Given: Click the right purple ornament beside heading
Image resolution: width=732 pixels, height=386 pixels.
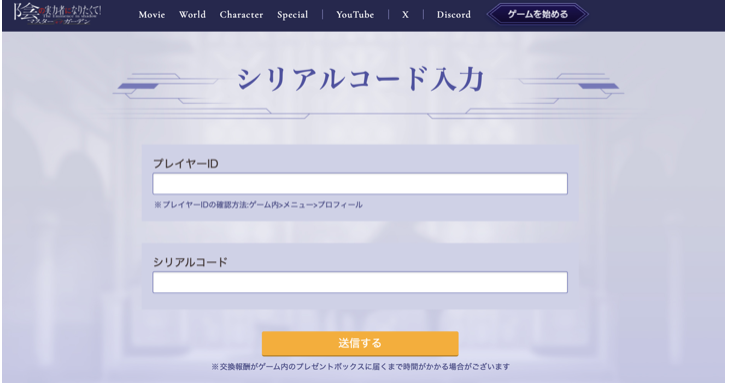Looking at the screenshot, I should pyautogui.click(x=599, y=86).
